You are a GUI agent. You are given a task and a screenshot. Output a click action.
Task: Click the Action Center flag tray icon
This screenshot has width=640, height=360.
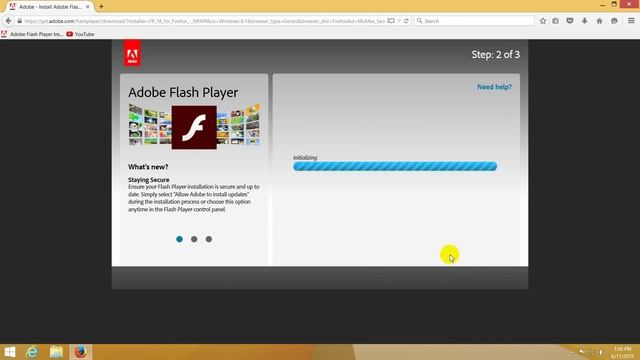(582, 352)
